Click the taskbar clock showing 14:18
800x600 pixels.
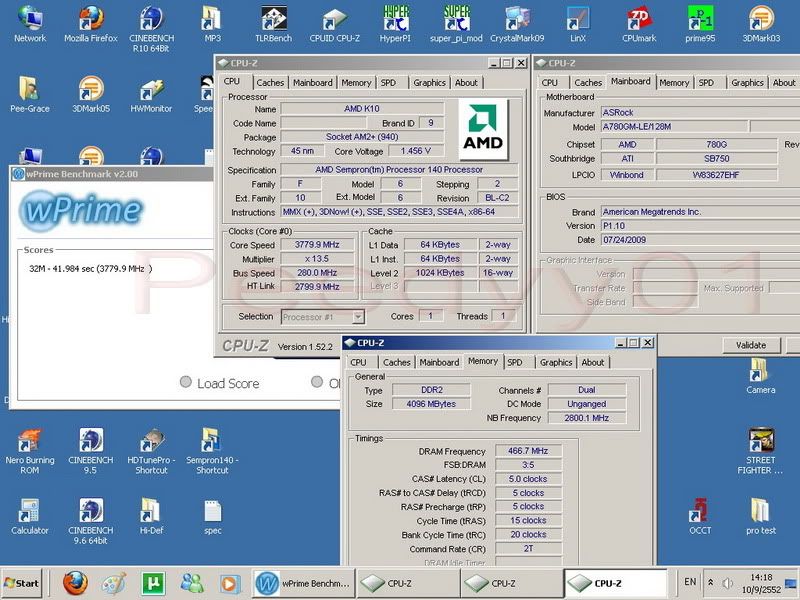pos(761,583)
